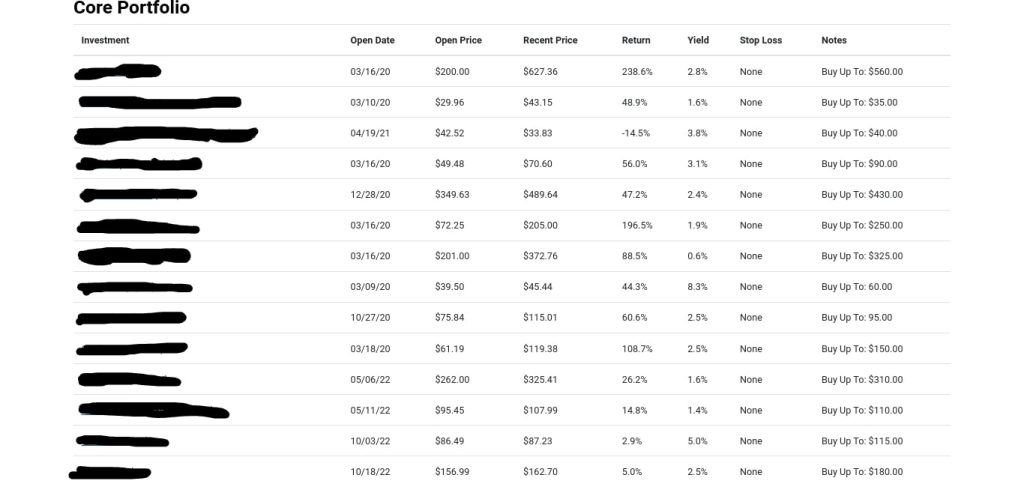Sort the table by Return header

(636, 41)
